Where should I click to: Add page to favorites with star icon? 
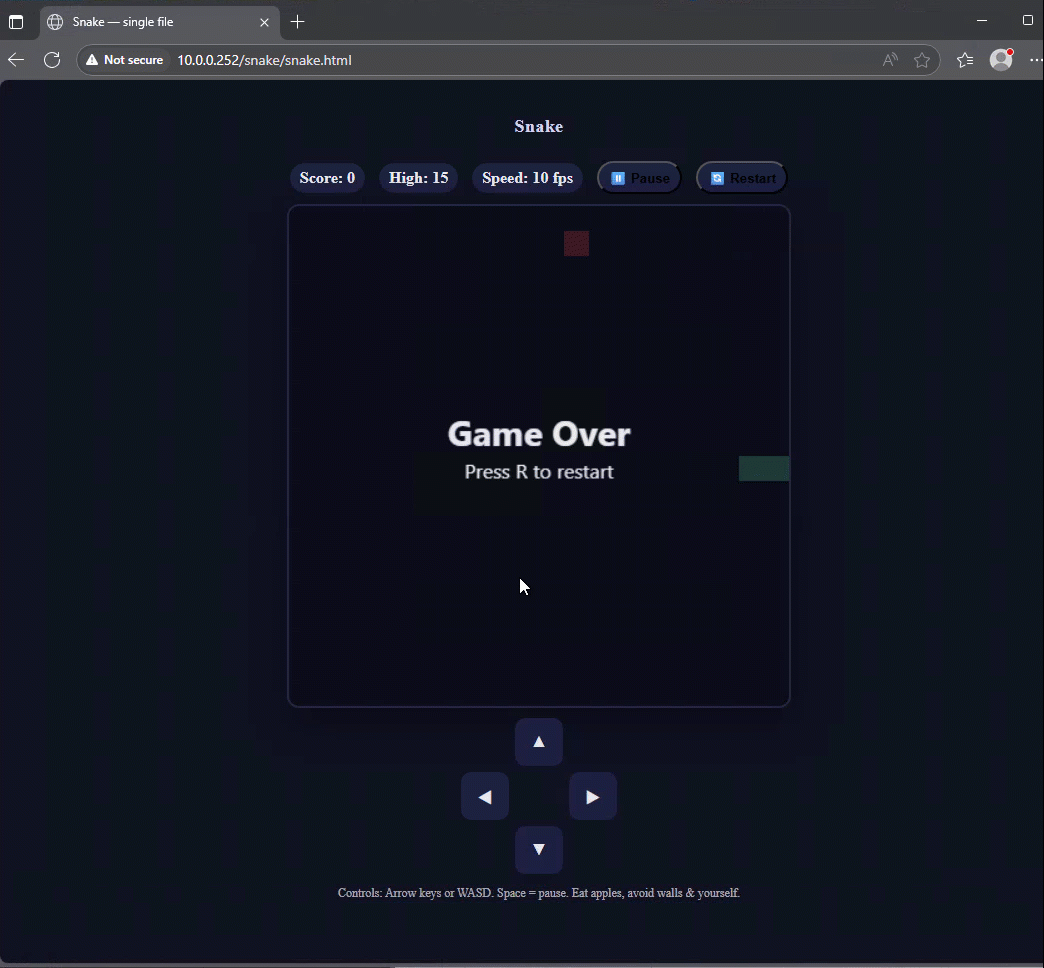tap(922, 60)
